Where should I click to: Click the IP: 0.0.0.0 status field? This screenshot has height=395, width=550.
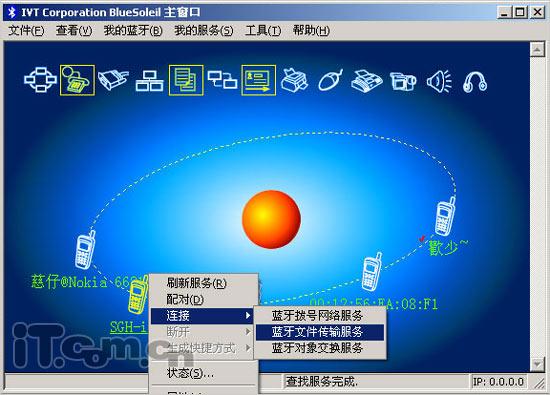(498, 382)
